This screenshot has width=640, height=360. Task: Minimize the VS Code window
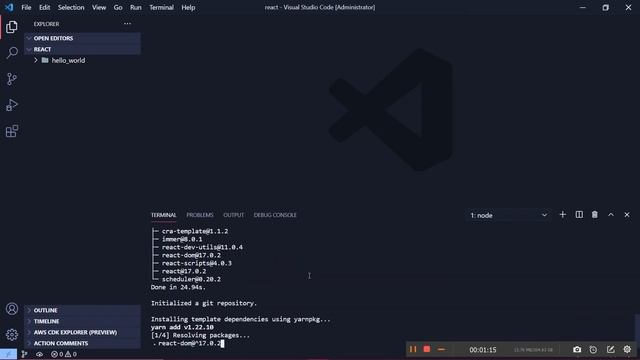[x=582, y=7]
